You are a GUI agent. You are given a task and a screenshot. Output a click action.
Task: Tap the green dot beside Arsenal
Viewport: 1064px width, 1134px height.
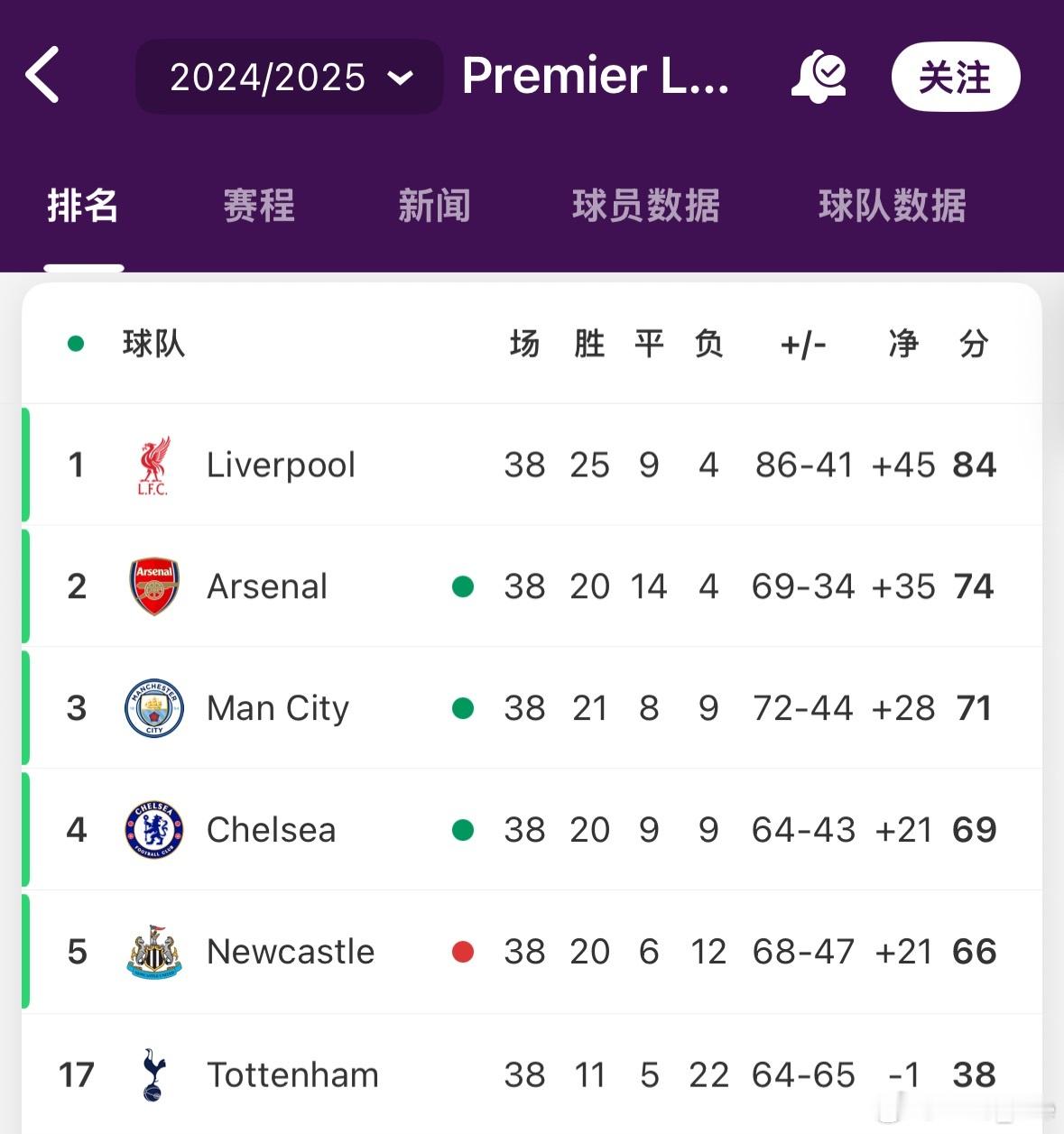[463, 586]
